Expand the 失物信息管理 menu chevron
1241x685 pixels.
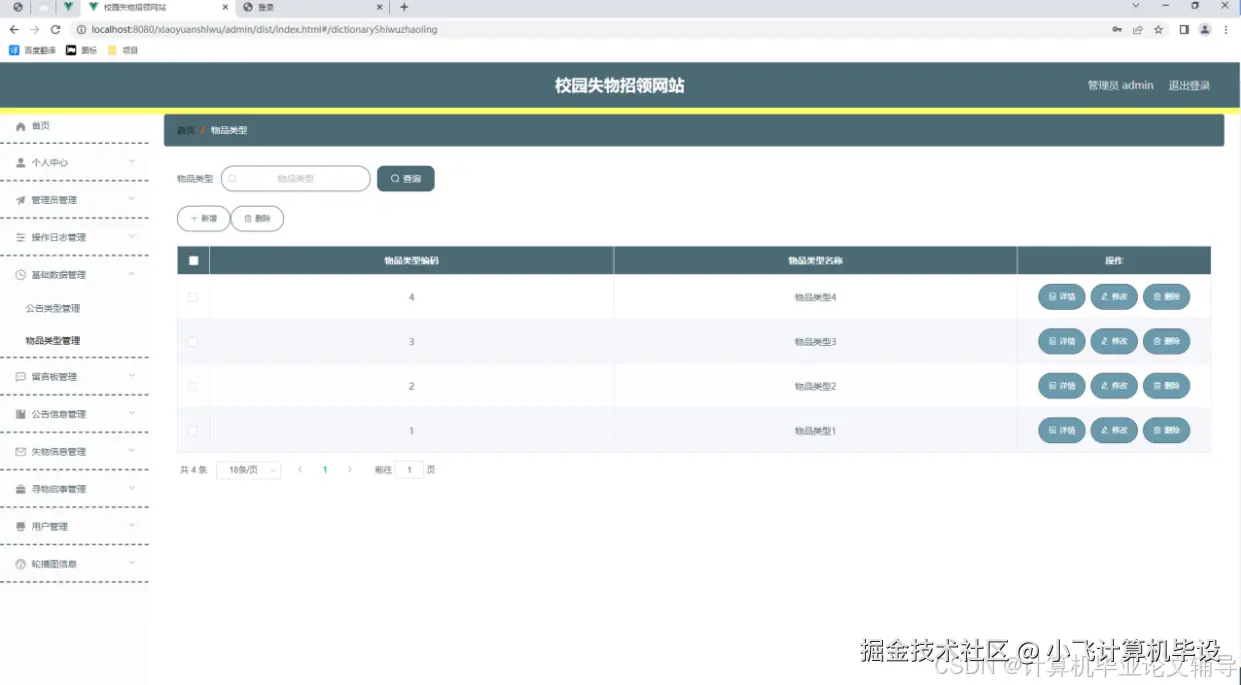point(132,451)
